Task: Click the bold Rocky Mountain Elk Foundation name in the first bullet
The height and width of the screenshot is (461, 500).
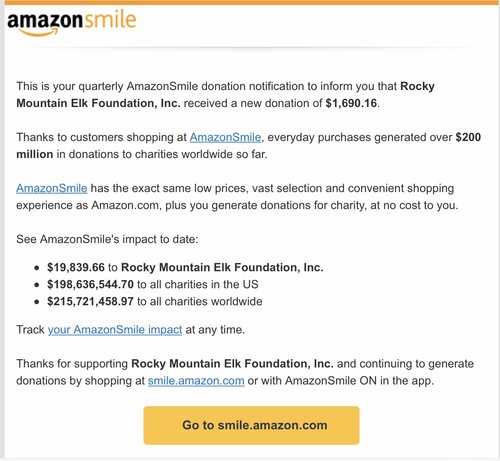Action: coord(222,267)
